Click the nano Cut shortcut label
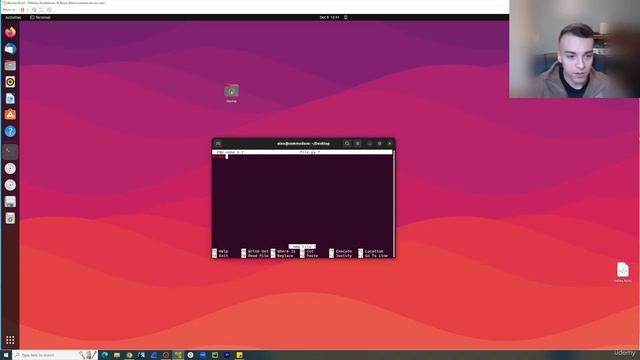The height and width of the screenshot is (360, 640). 310,251
